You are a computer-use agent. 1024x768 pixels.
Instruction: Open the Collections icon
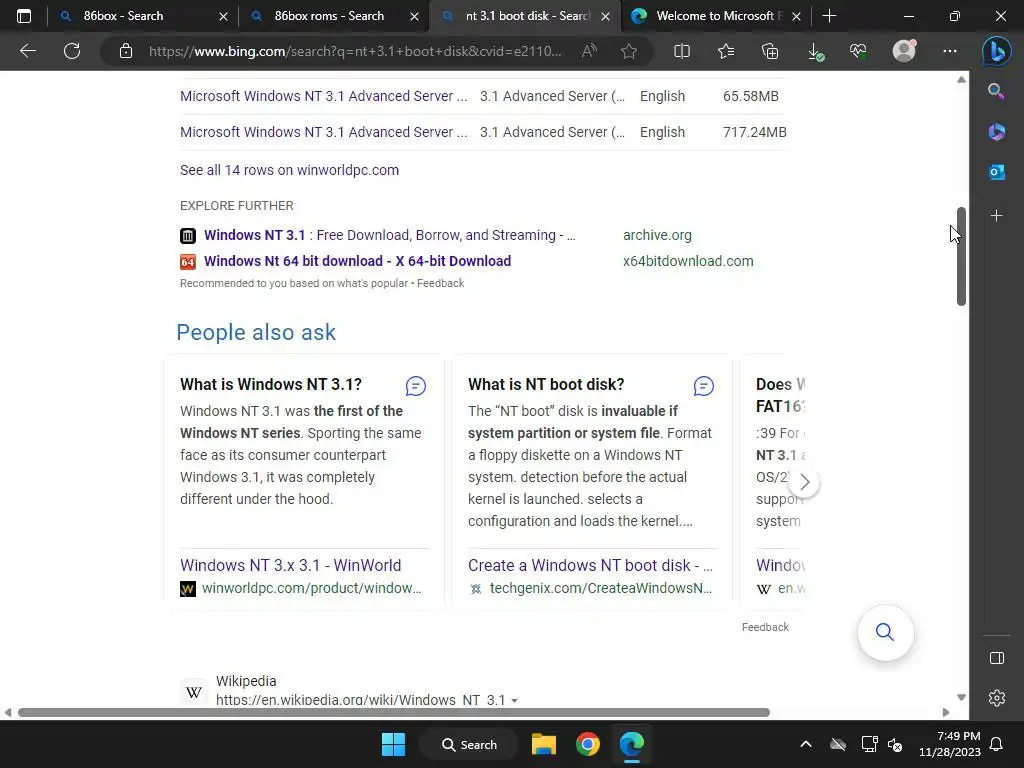pos(770,51)
